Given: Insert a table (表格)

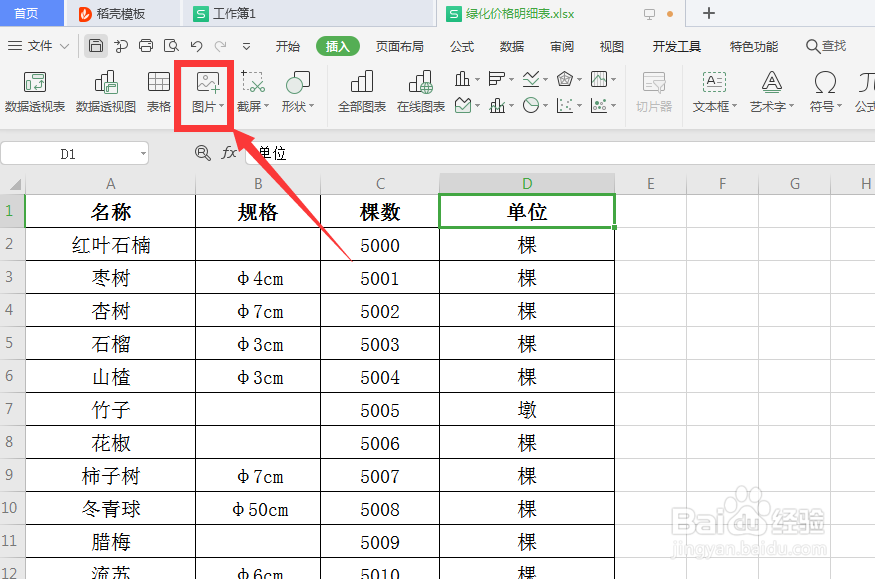Looking at the screenshot, I should pos(158,92).
